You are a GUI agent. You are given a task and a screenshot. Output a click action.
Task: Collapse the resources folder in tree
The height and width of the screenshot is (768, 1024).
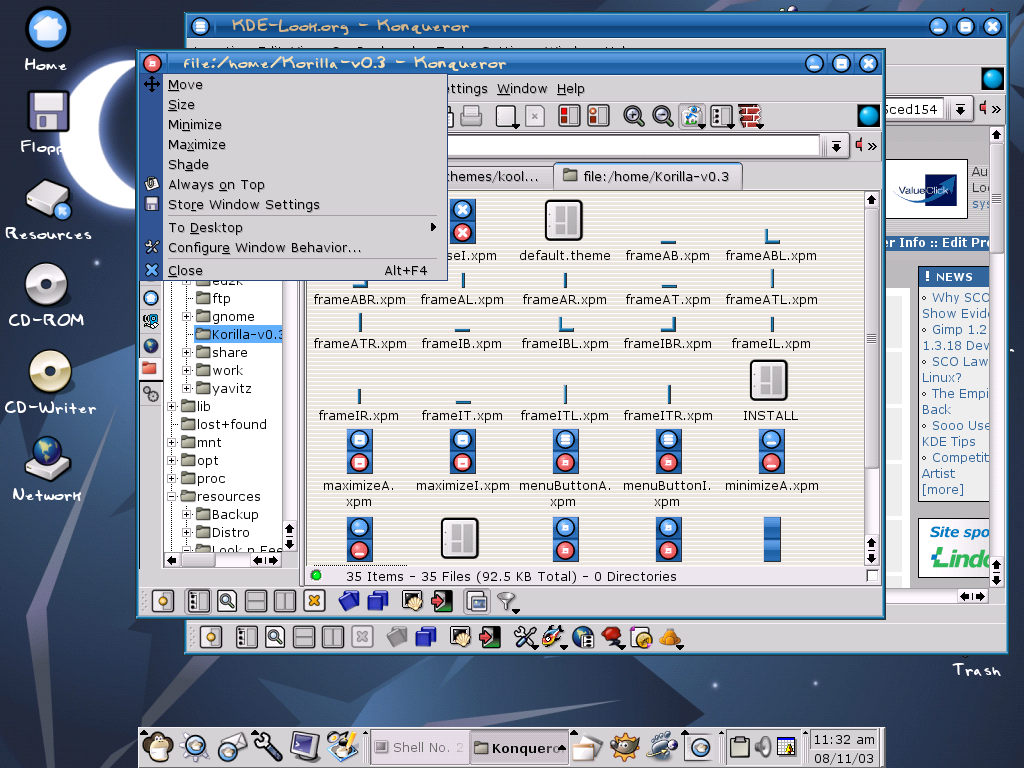[172, 496]
